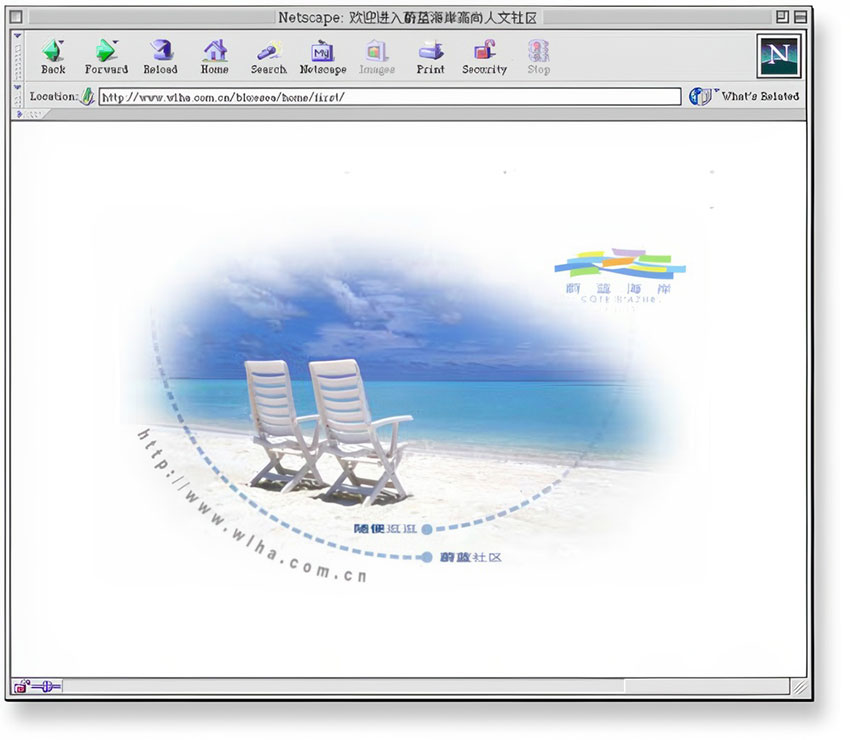850x740 pixels.
Task: Print the page using Print button
Action: 431,56
